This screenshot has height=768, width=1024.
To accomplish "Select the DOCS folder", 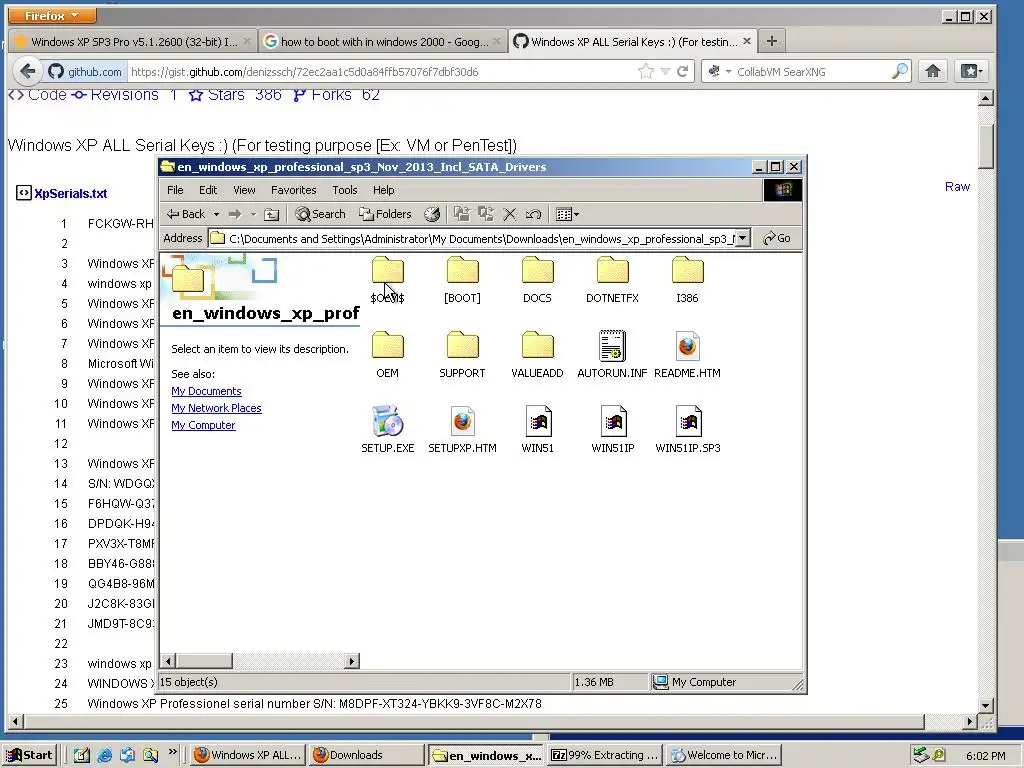I will pyautogui.click(x=537, y=280).
